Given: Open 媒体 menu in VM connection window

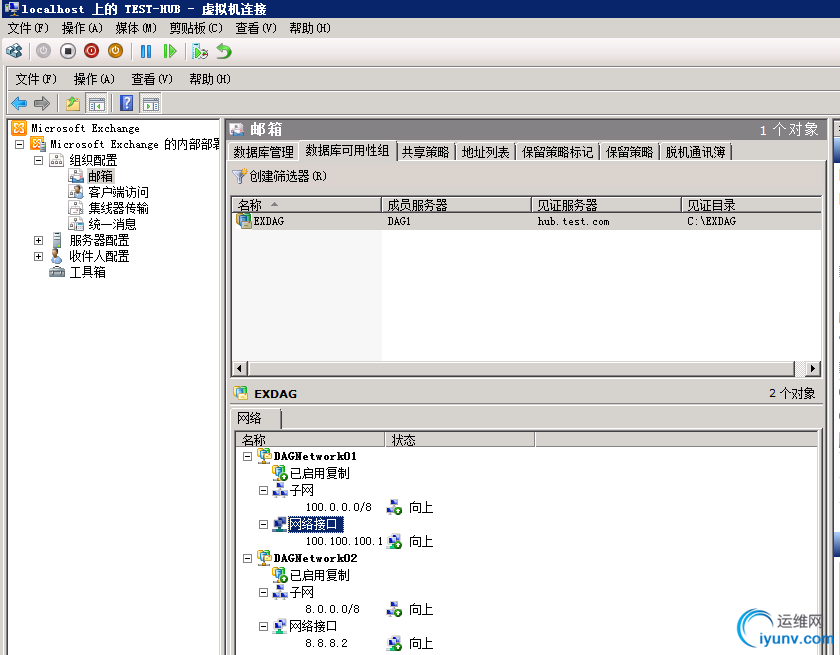Looking at the screenshot, I should 136,28.
